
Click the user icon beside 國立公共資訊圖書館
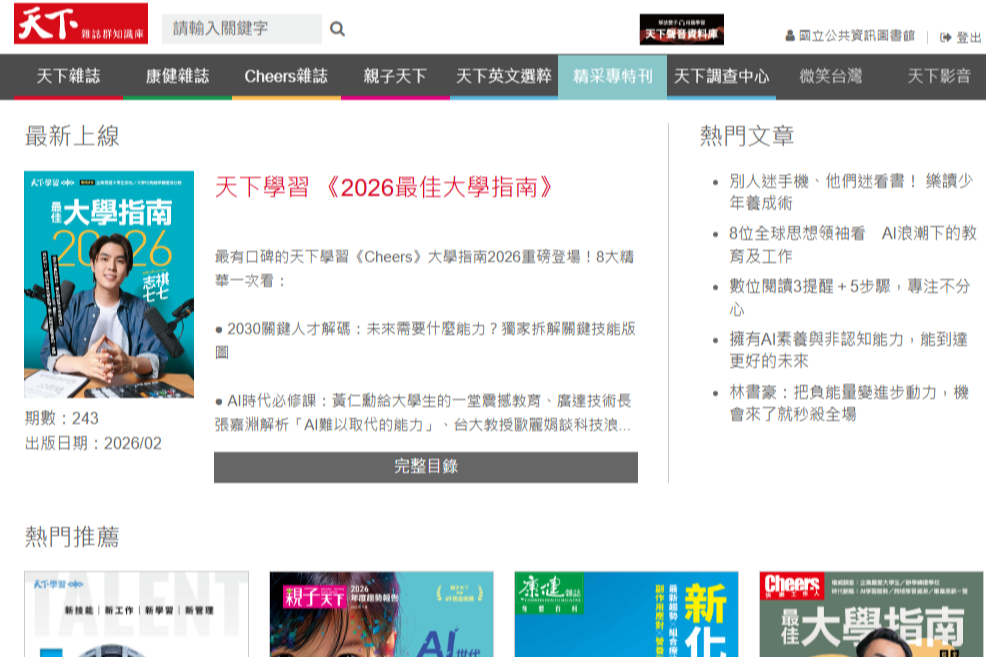coord(790,36)
